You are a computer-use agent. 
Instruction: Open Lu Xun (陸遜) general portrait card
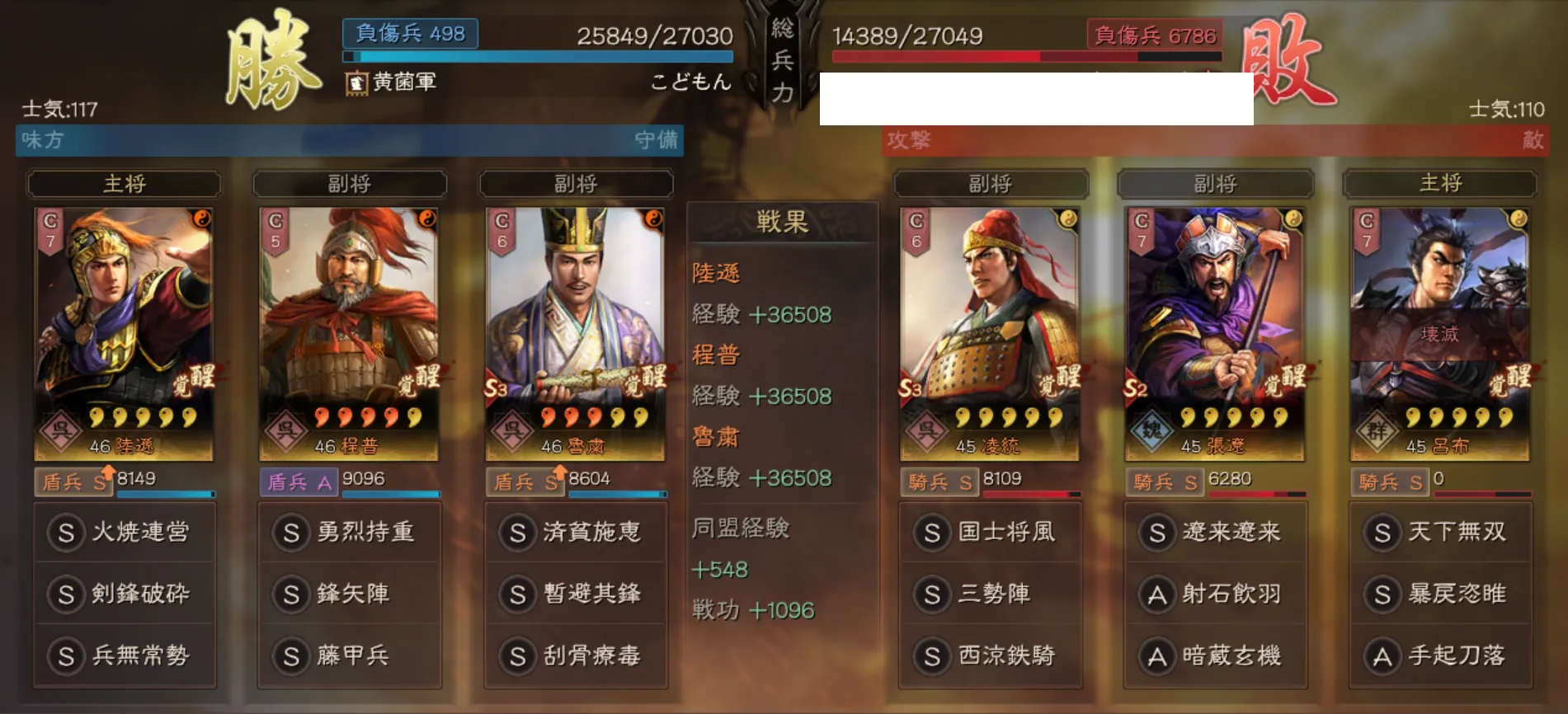tap(124, 334)
